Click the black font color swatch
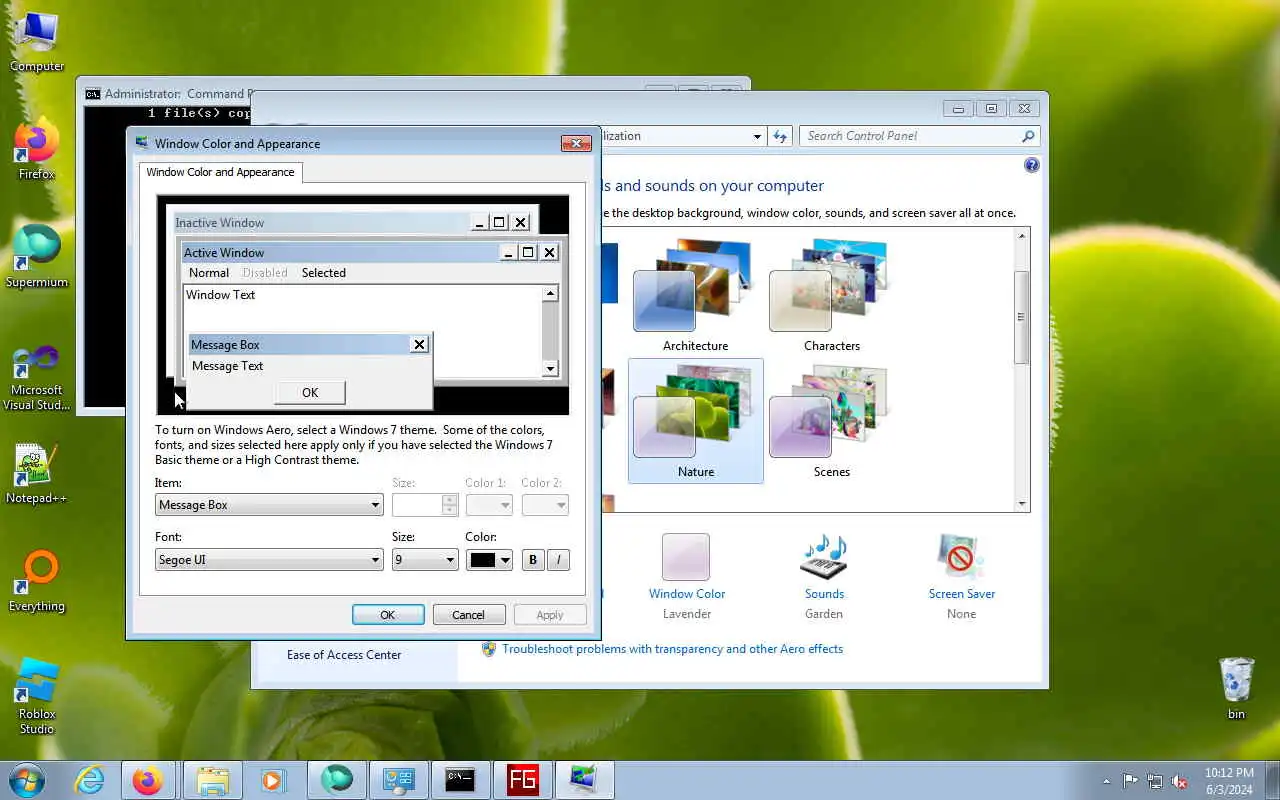This screenshot has width=1280, height=800. pos(483,560)
